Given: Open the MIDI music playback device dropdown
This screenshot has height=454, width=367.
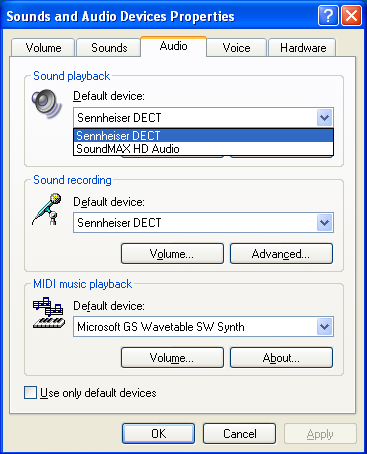Looking at the screenshot, I should [x=324, y=327].
